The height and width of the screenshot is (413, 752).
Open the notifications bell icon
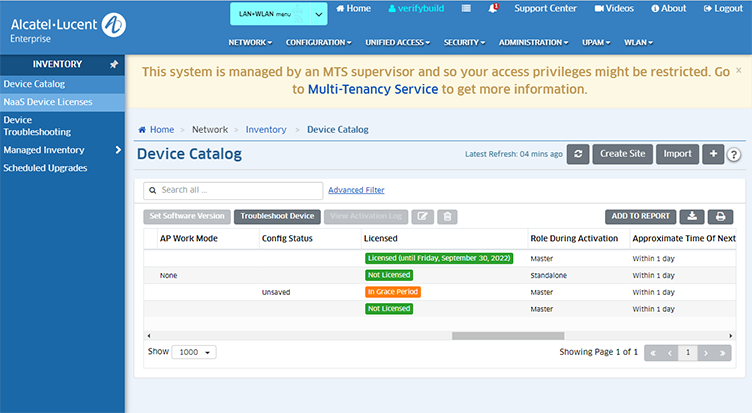(x=494, y=8)
